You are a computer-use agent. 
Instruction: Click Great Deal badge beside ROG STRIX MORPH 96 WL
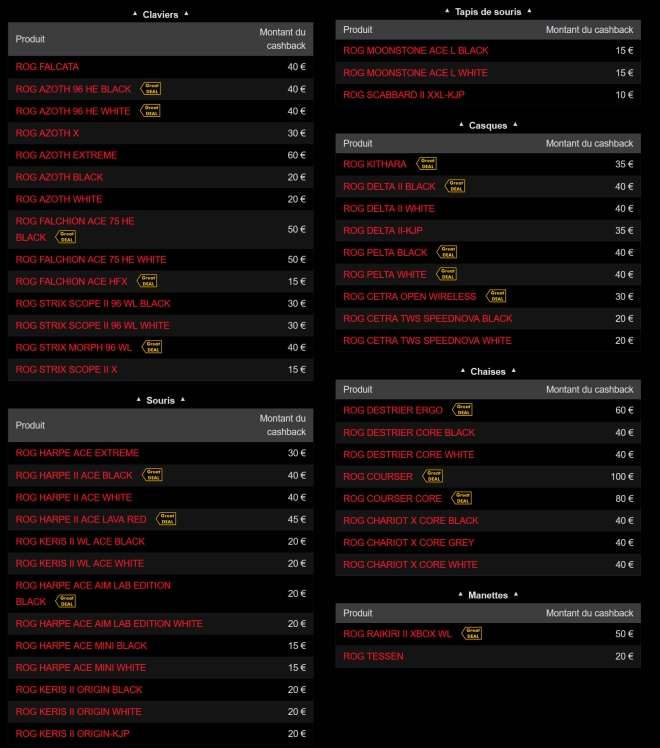152,347
